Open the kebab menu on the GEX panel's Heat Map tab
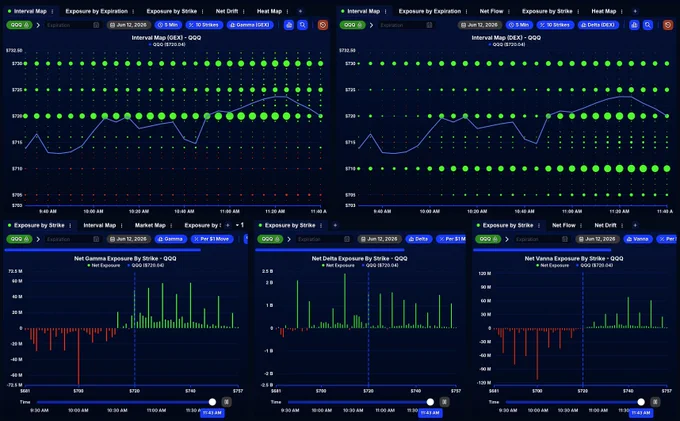680x421 pixels. 287,11
